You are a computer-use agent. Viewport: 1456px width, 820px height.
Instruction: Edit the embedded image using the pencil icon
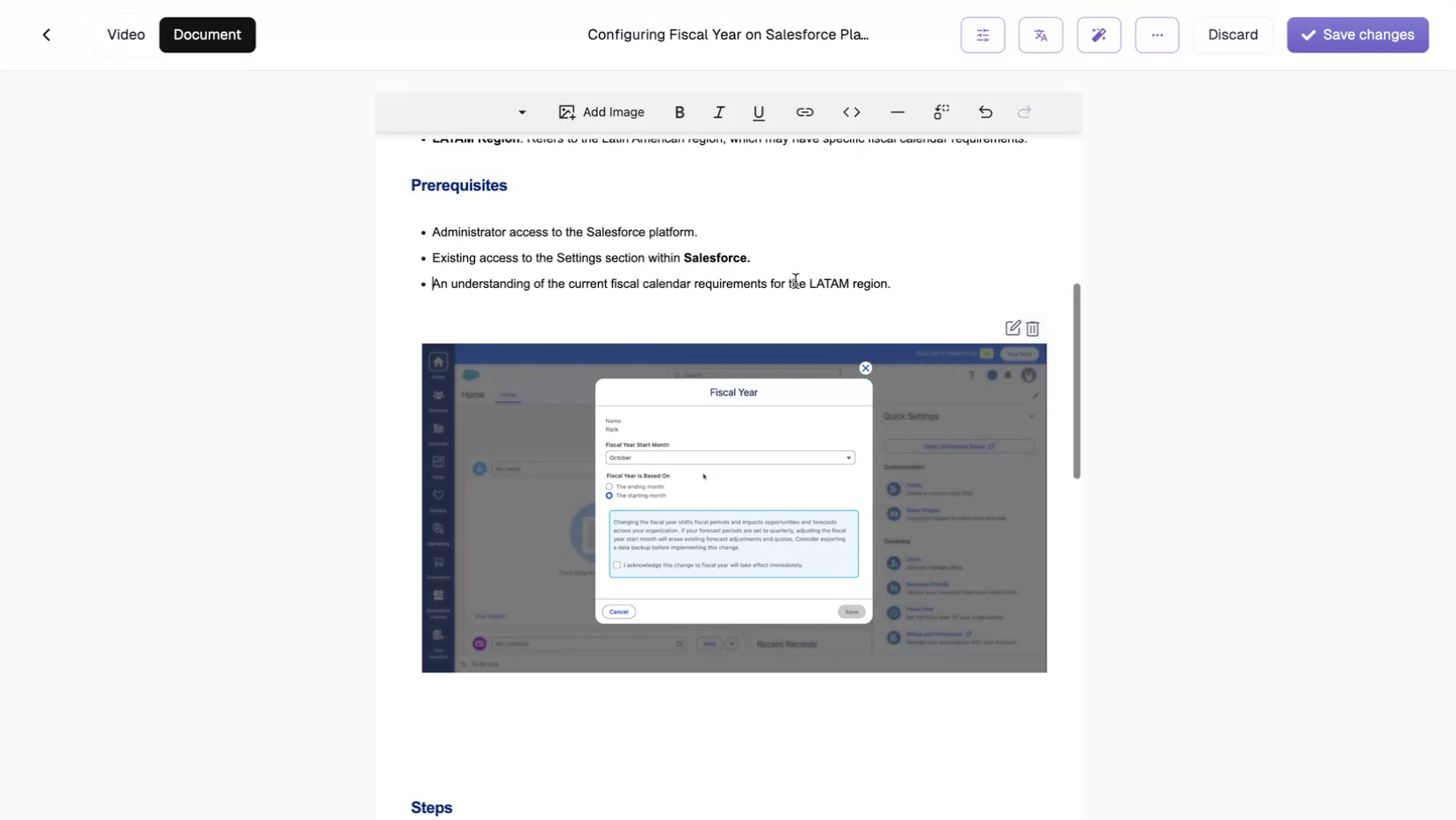tap(1012, 328)
